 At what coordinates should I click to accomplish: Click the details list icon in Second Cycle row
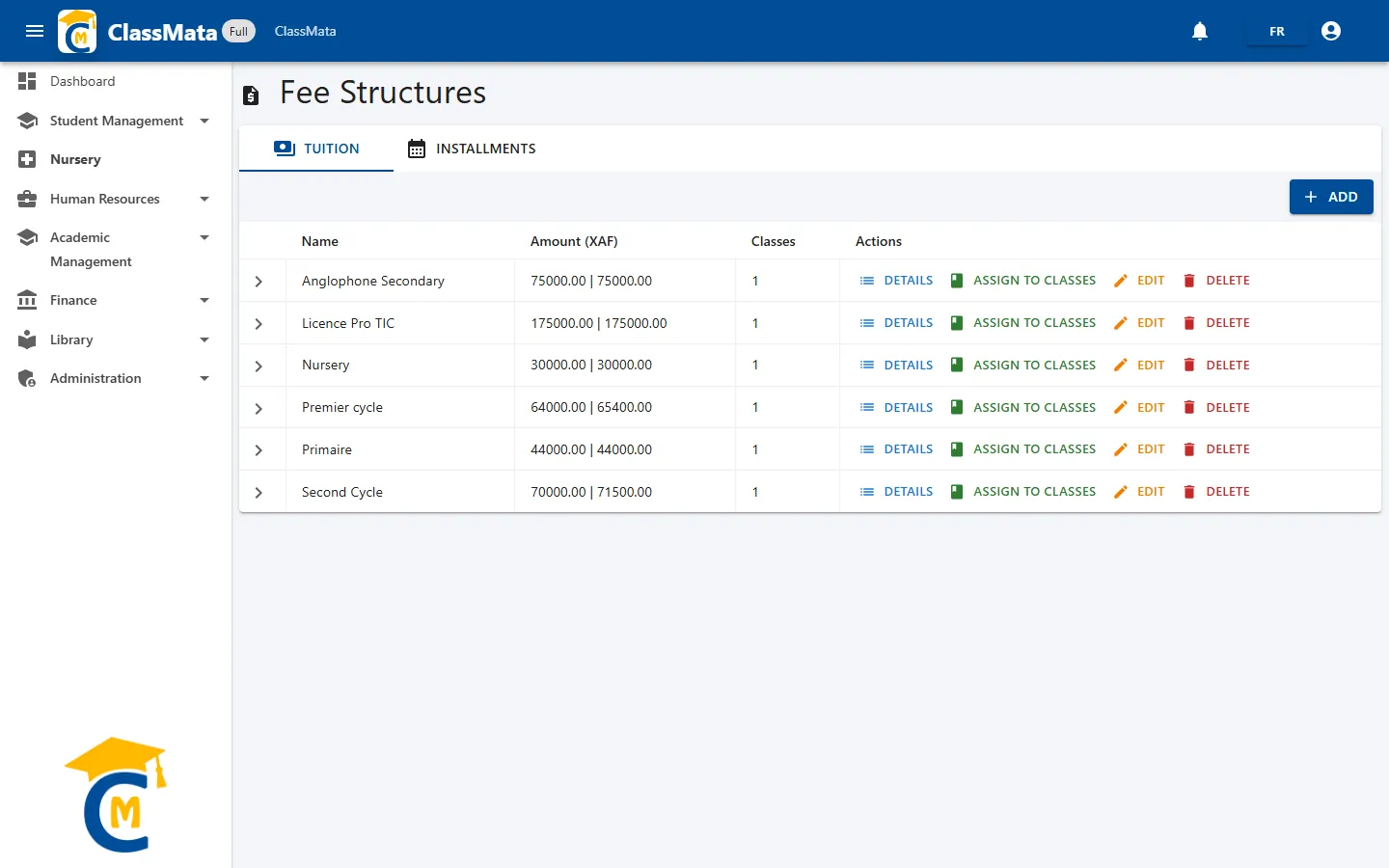tap(867, 492)
